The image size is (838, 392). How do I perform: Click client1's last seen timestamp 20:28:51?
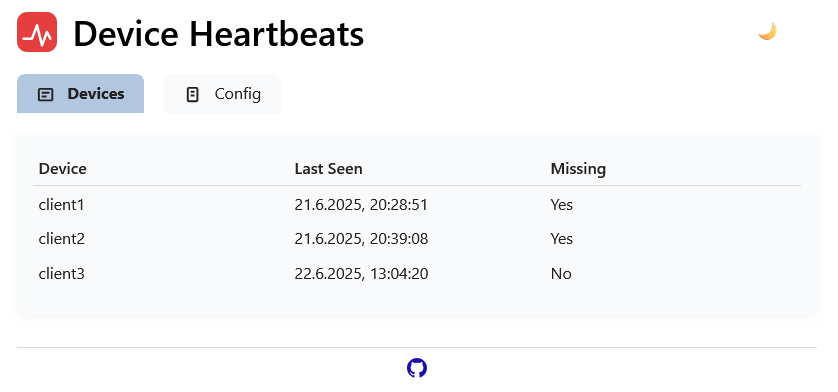tap(361, 204)
